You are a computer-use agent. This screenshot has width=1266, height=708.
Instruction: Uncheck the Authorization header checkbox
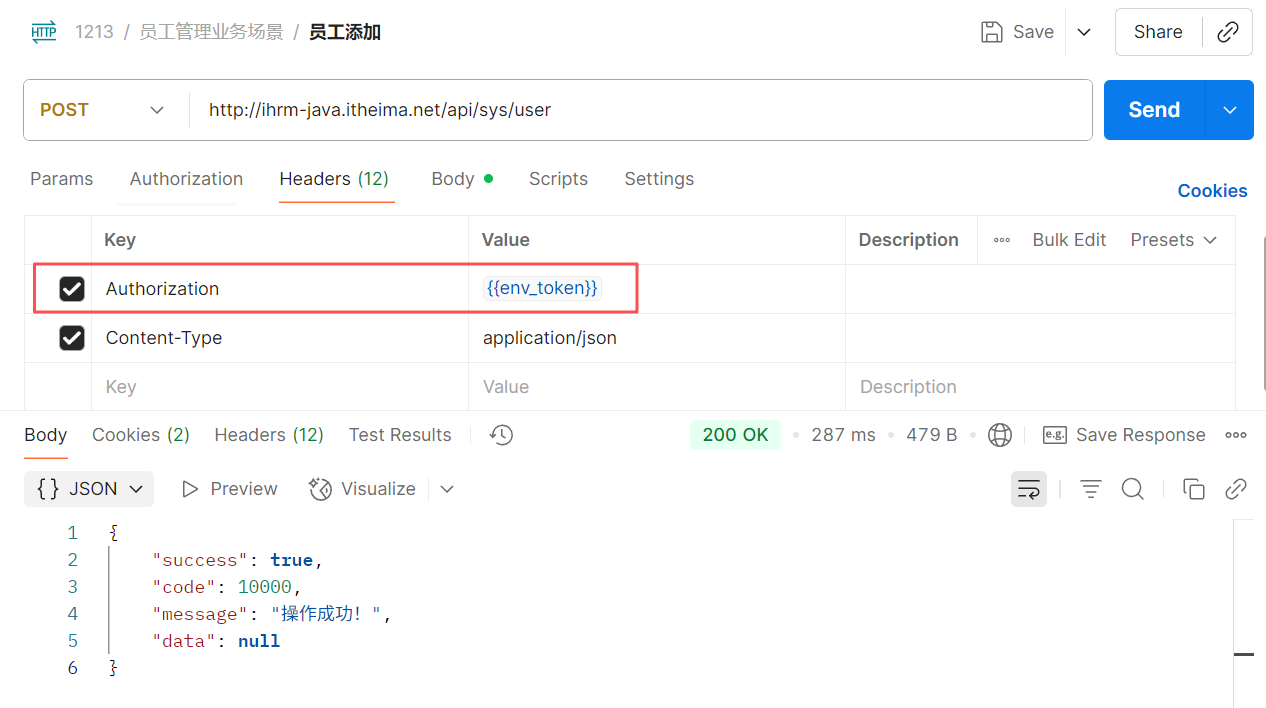tap(72, 289)
